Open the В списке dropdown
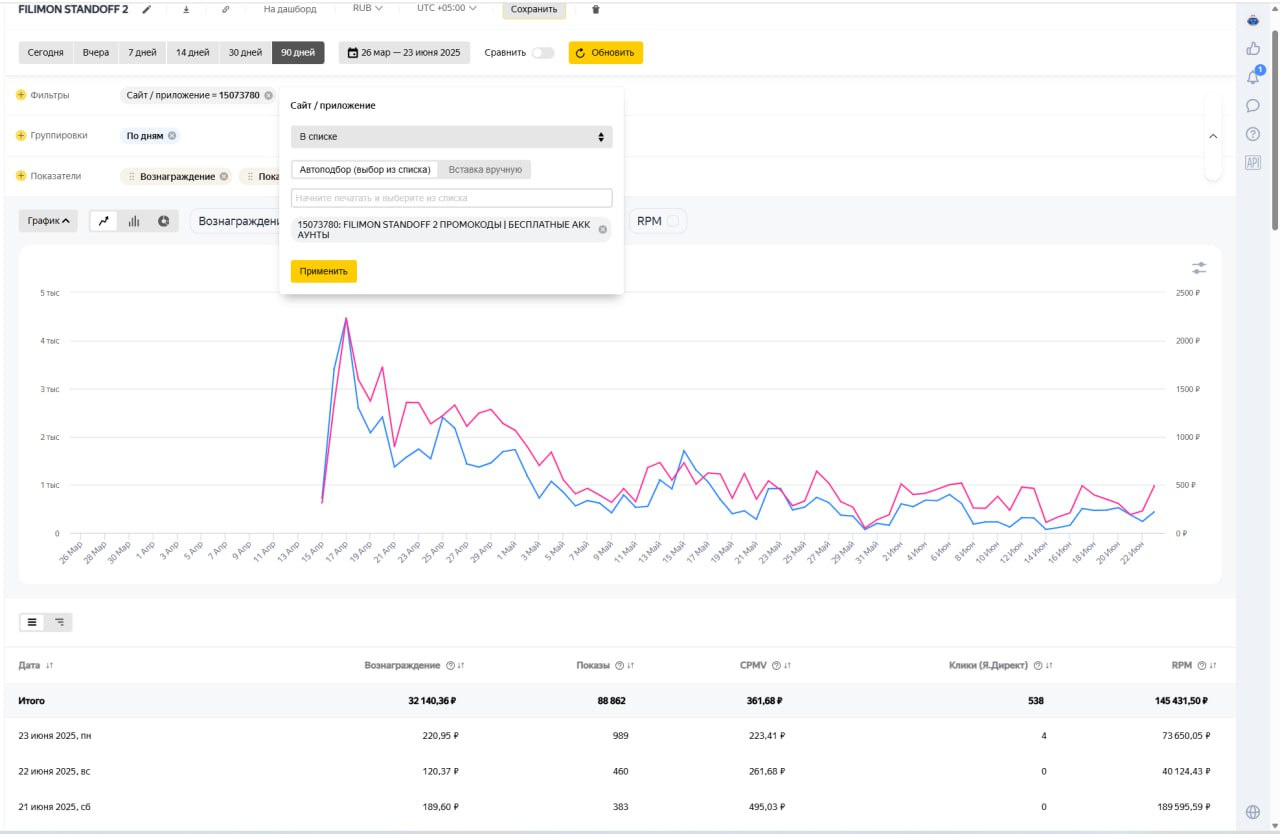The width and height of the screenshot is (1280, 834). coord(451,137)
